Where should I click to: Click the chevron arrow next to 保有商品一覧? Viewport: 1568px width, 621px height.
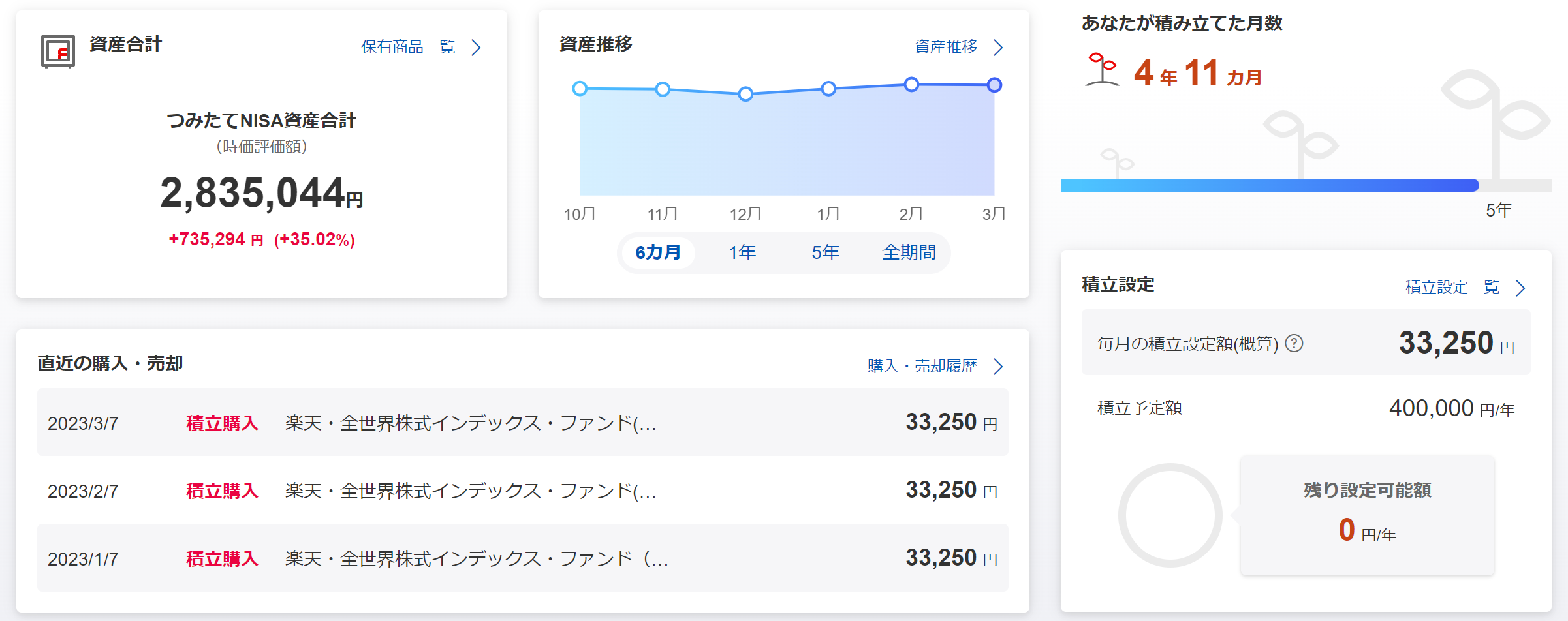click(477, 48)
